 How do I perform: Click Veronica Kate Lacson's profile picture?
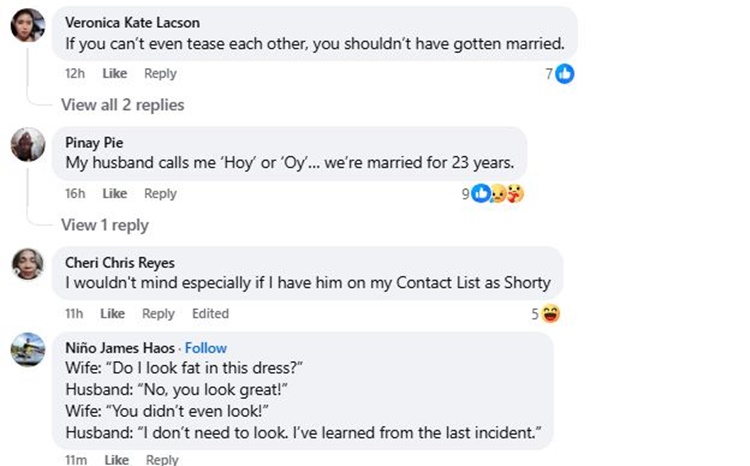[x=27, y=26]
